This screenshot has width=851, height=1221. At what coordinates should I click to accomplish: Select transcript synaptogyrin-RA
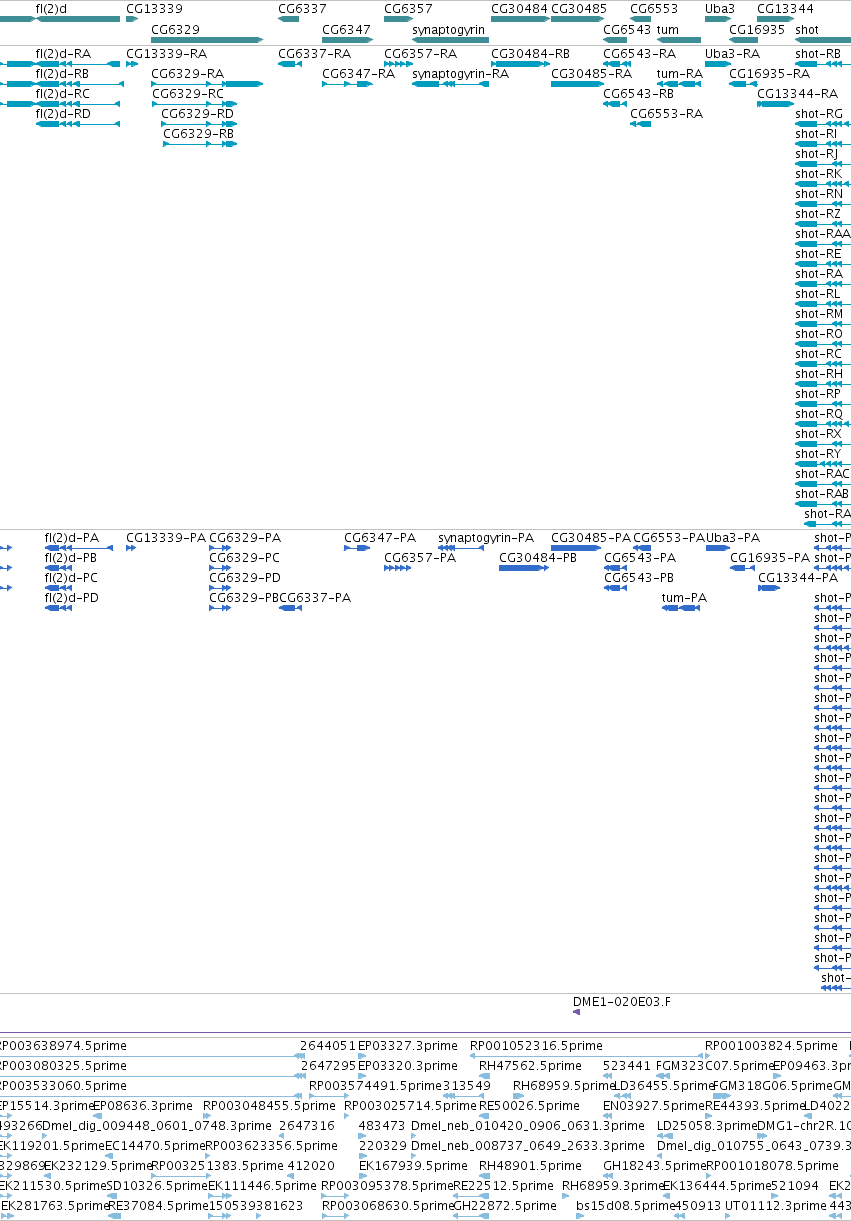[460, 74]
